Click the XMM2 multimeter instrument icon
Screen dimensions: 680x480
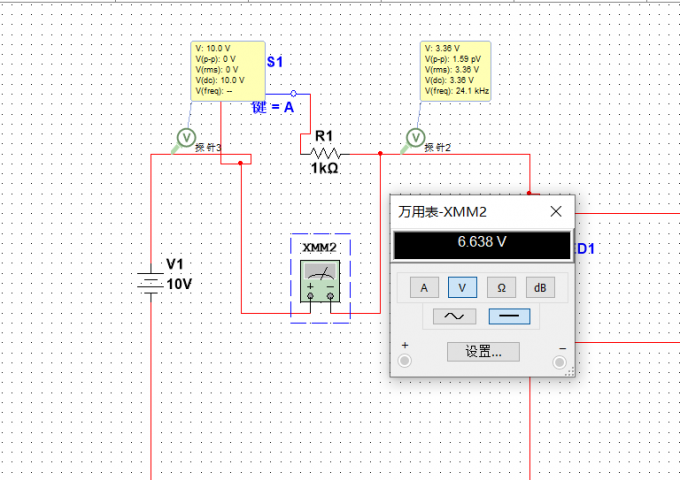[320, 281]
